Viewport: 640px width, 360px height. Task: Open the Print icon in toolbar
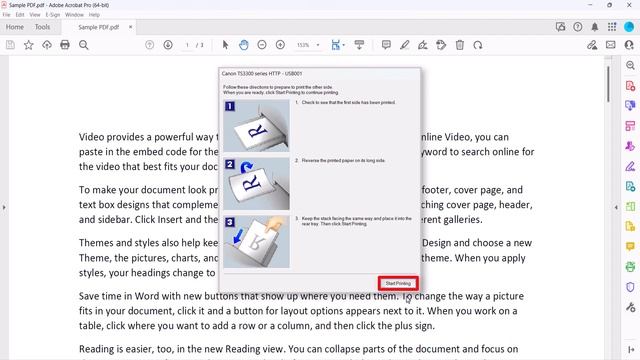[65, 45]
